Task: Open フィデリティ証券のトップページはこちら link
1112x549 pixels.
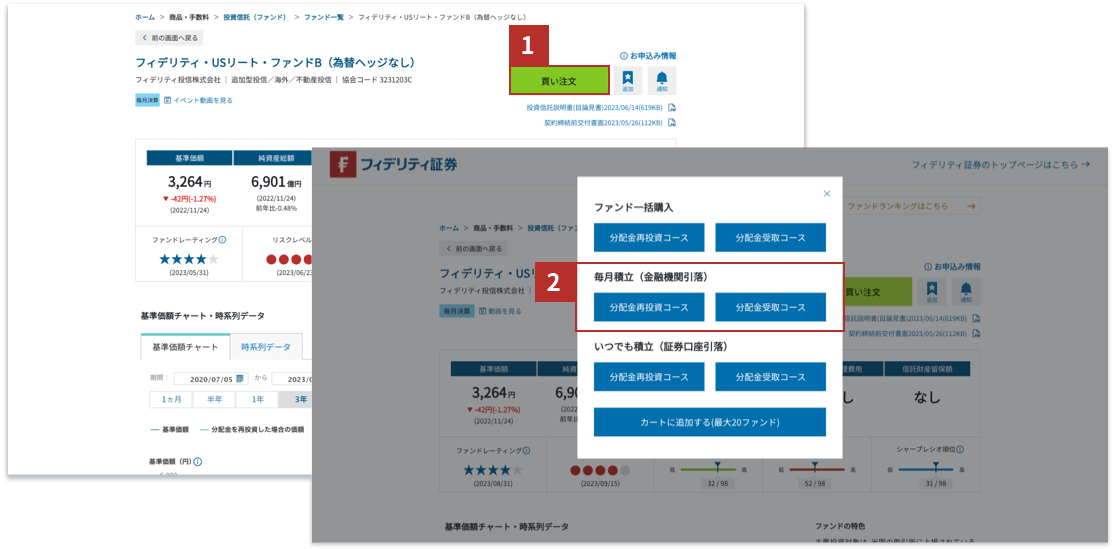Action: (x=1000, y=165)
